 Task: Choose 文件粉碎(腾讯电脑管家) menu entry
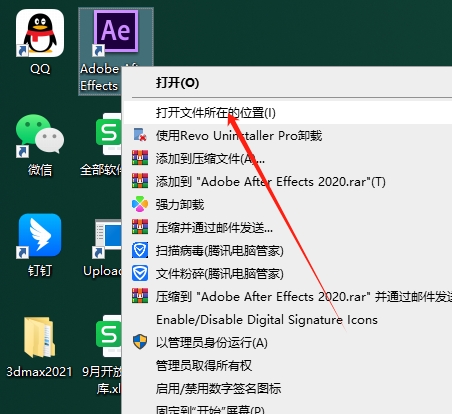pyautogui.click(x=288, y=273)
